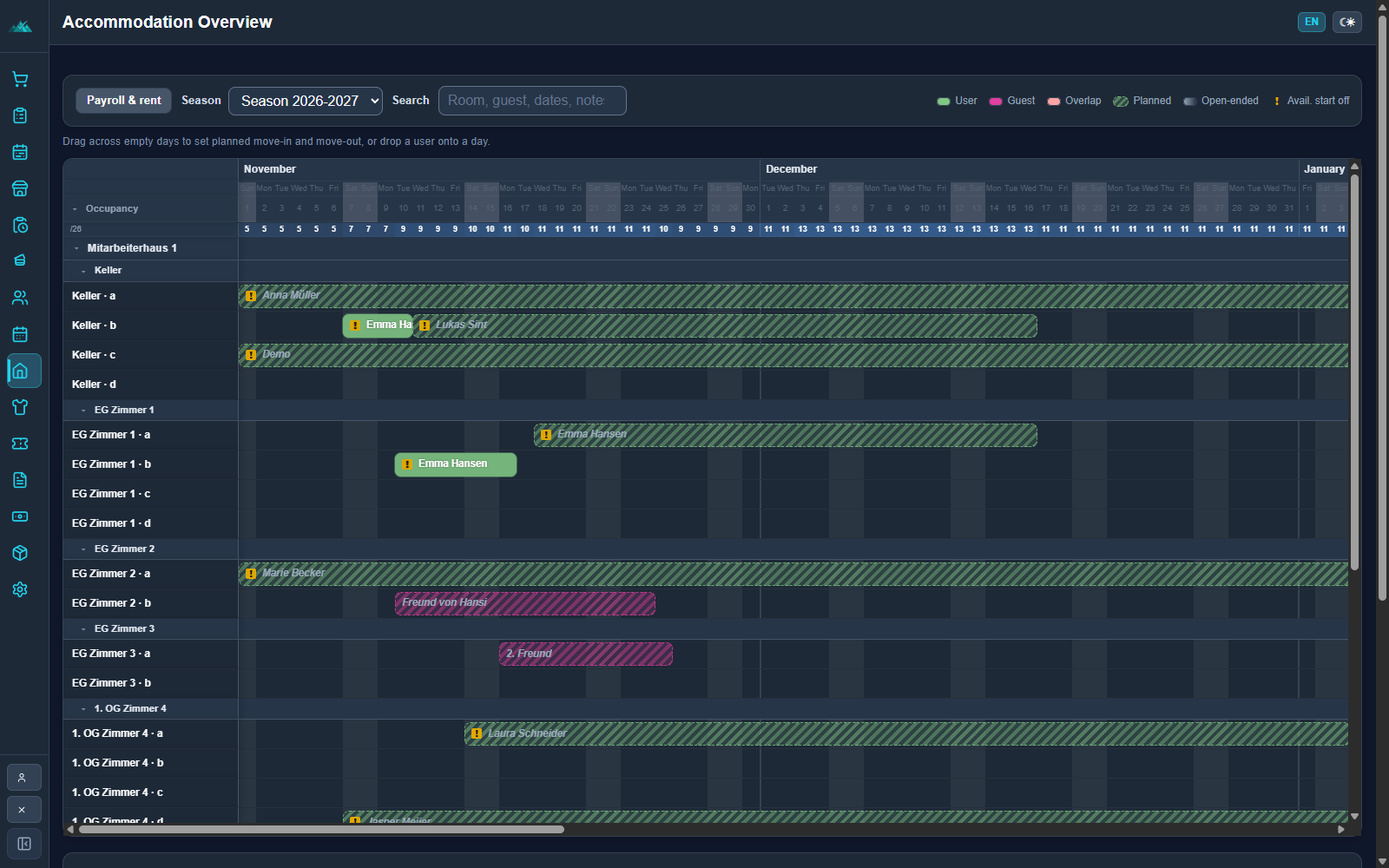Open the shopping cart sidebar icon
Screen dimensions: 1389x868
pos(20,79)
